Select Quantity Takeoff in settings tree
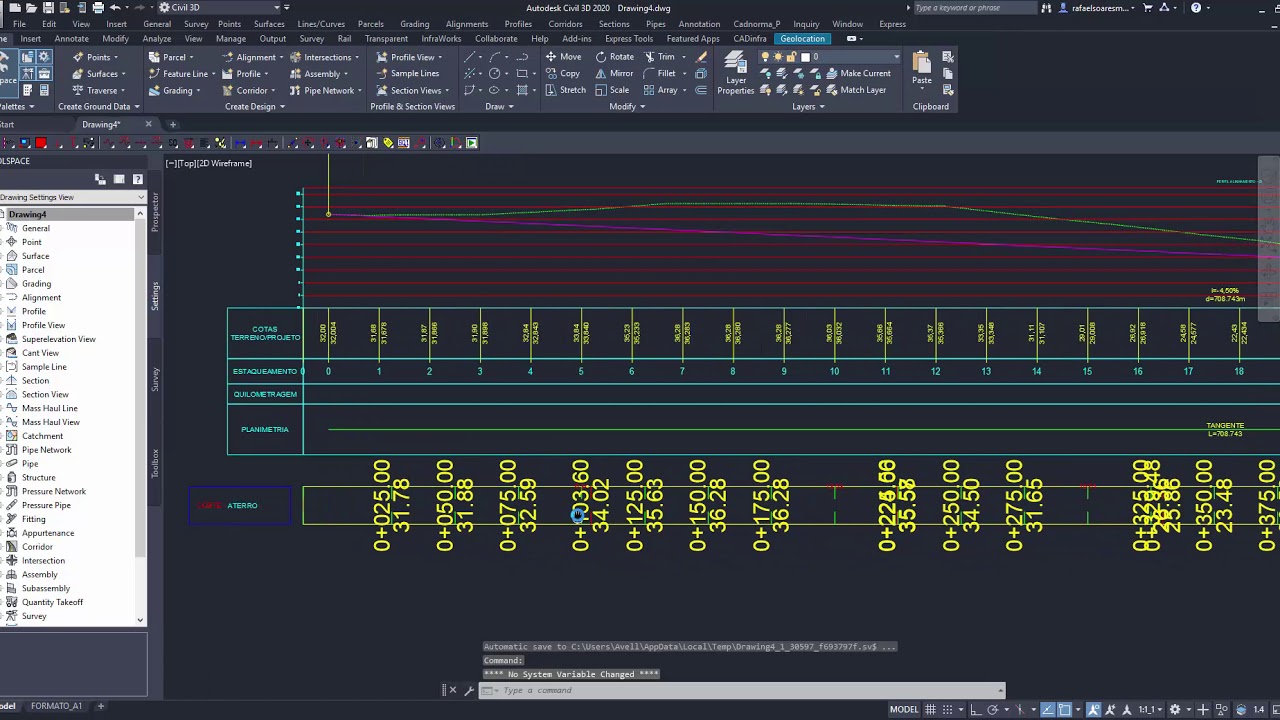 click(52, 602)
